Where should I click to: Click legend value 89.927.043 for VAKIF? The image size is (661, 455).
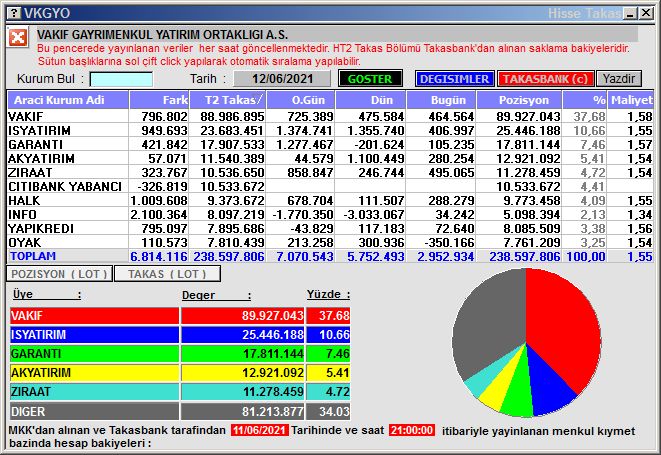coord(272,316)
